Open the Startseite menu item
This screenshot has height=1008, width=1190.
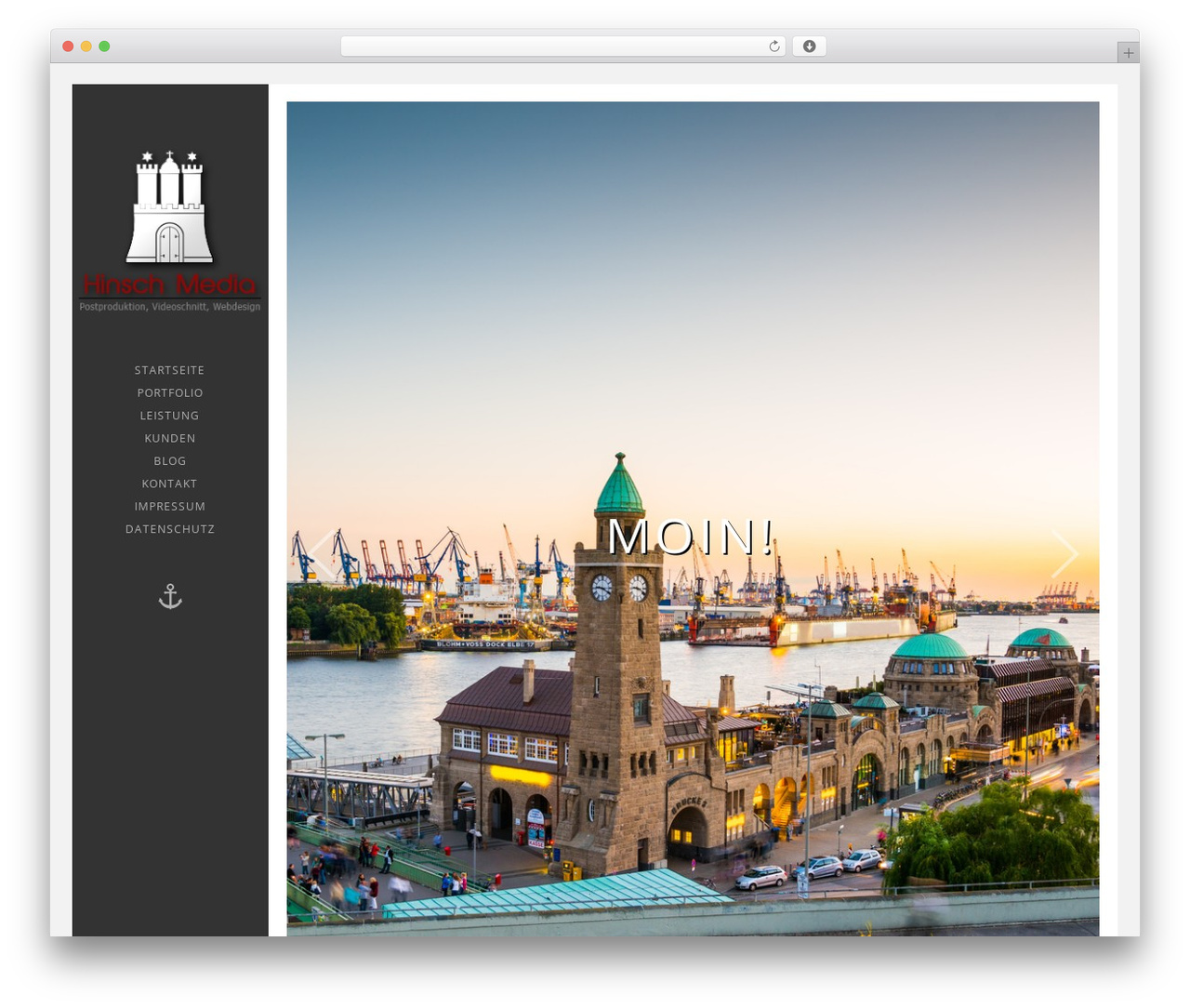pos(169,370)
